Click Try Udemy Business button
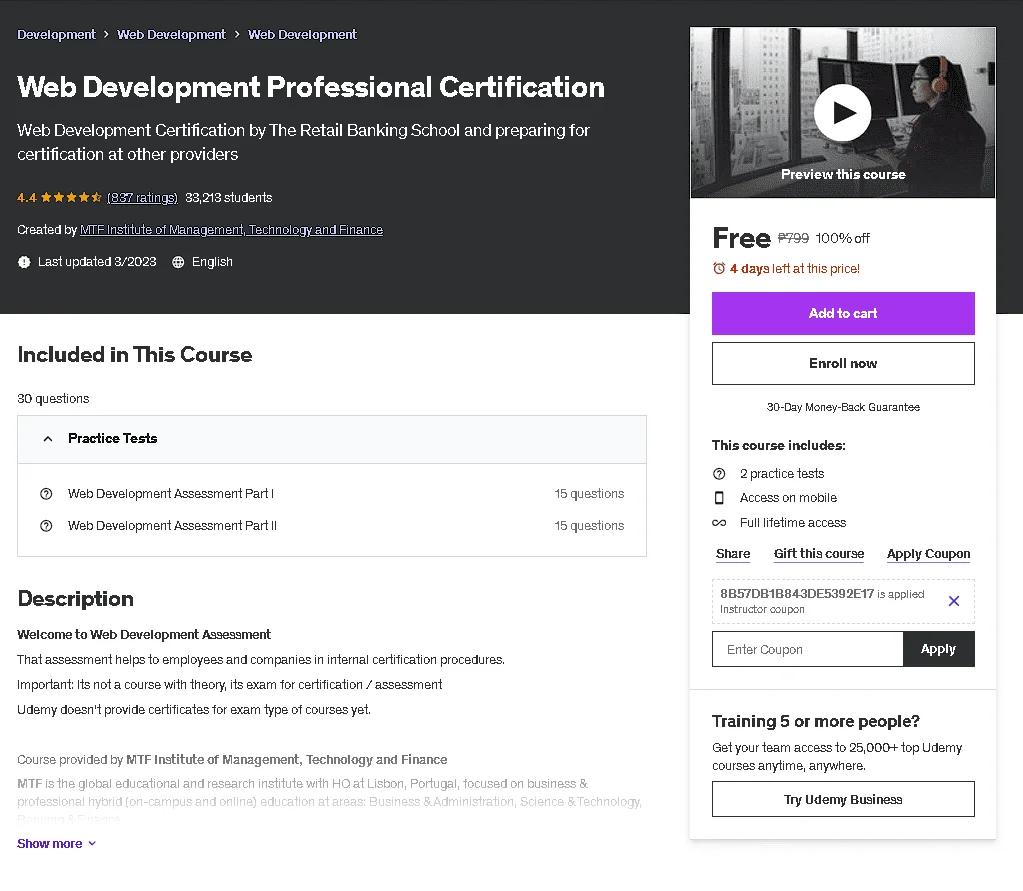Image resolution: width=1023 pixels, height=891 pixels. point(843,800)
